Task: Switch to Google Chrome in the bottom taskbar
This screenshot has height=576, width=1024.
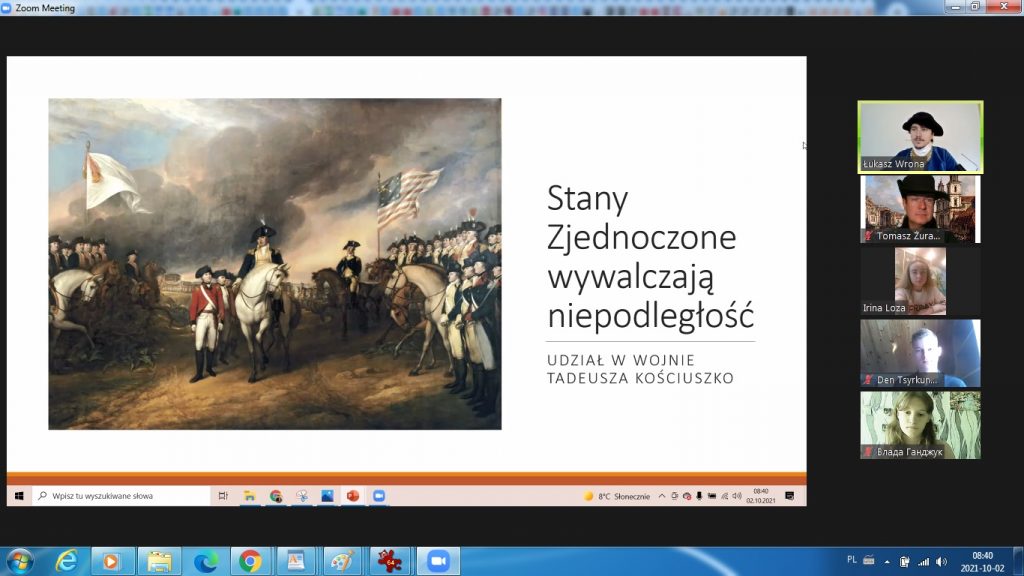Action: (x=251, y=561)
